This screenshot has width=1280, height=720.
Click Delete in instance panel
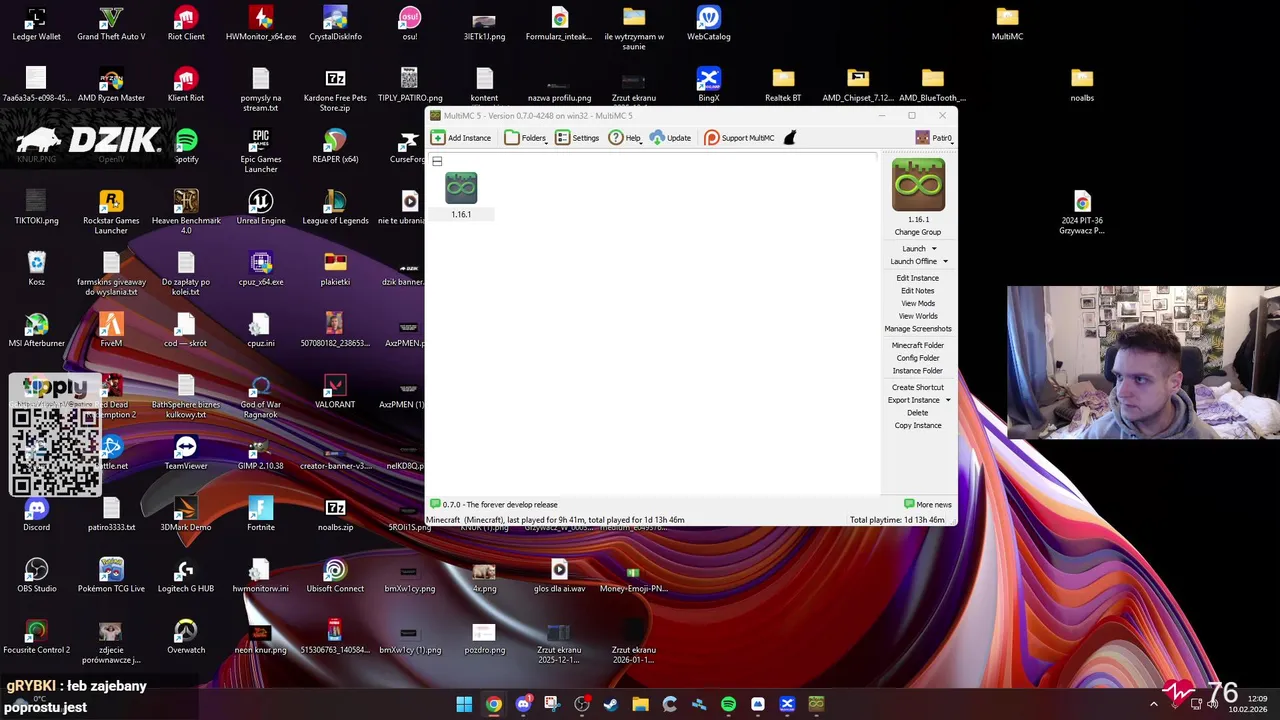click(x=918, y=413)
